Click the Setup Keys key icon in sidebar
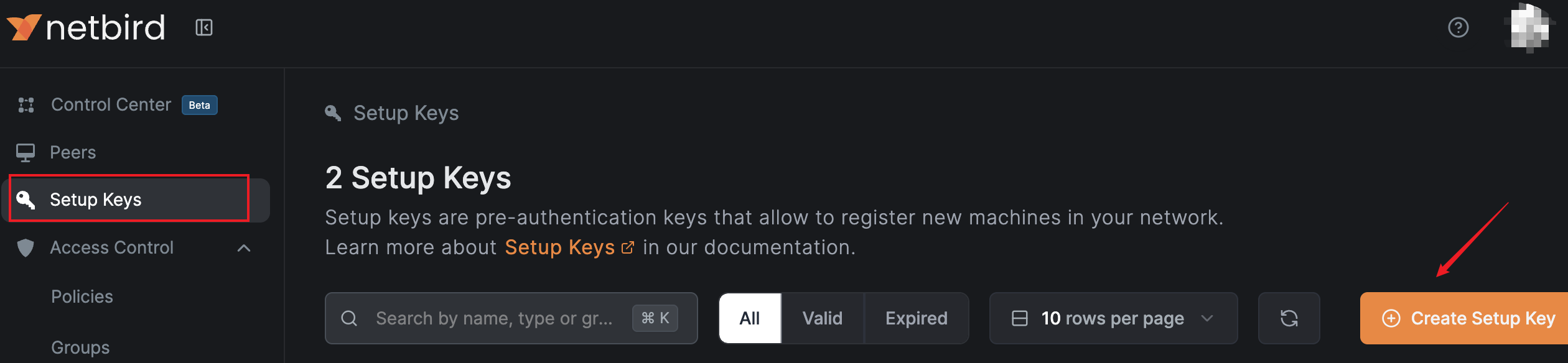This screenshot has width=1568, height=363. tap(26, 200)
